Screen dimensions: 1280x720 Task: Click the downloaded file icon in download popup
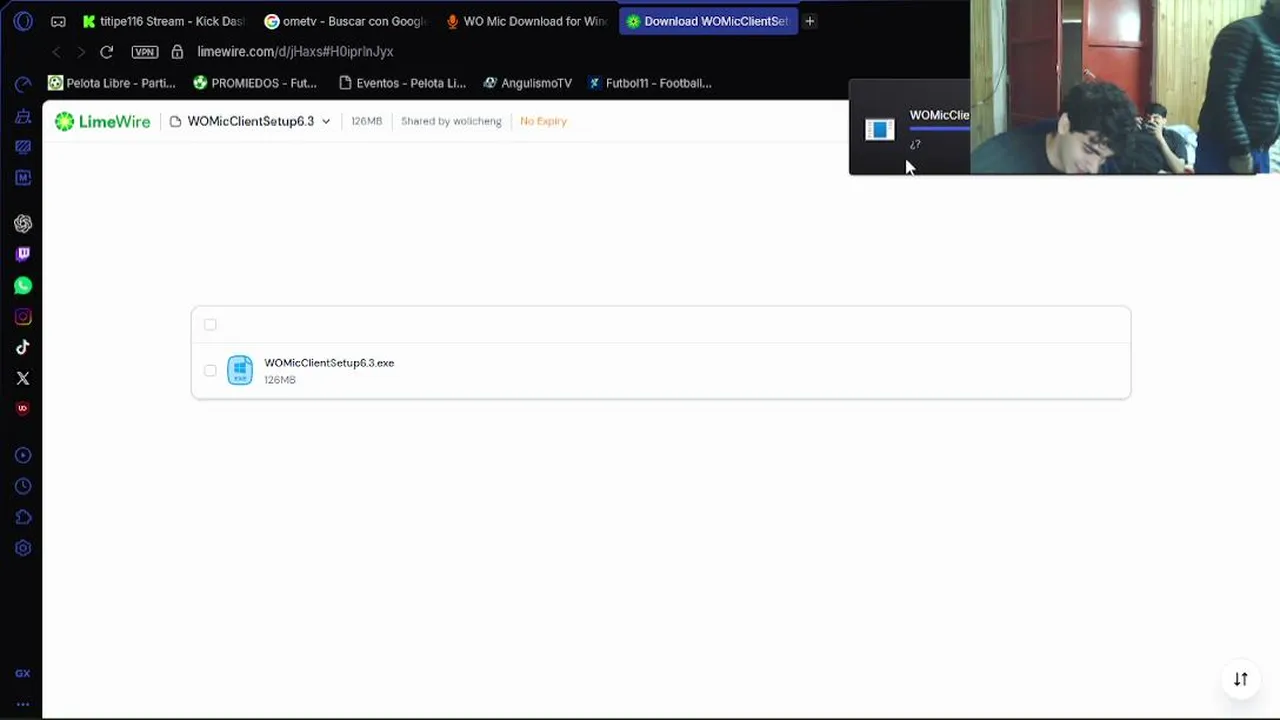coord(880,129)
